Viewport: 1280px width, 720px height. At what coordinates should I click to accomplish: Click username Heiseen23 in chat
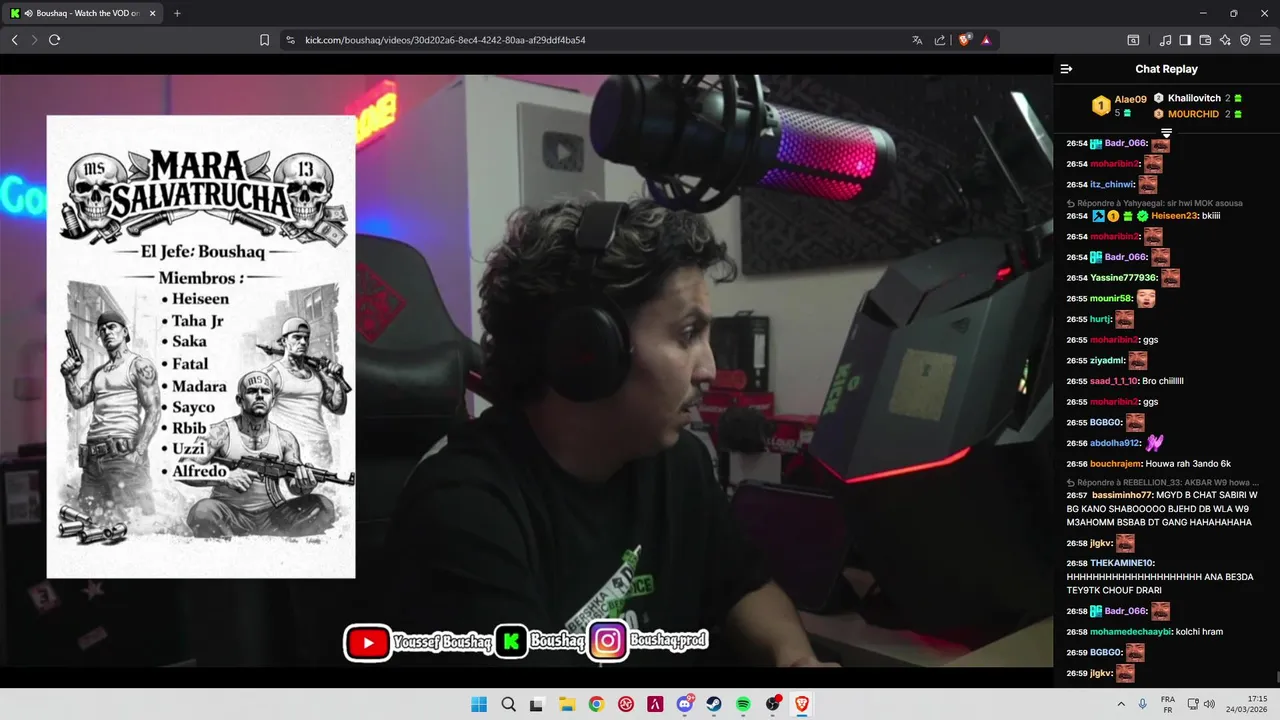click(x=1174, y=216)
